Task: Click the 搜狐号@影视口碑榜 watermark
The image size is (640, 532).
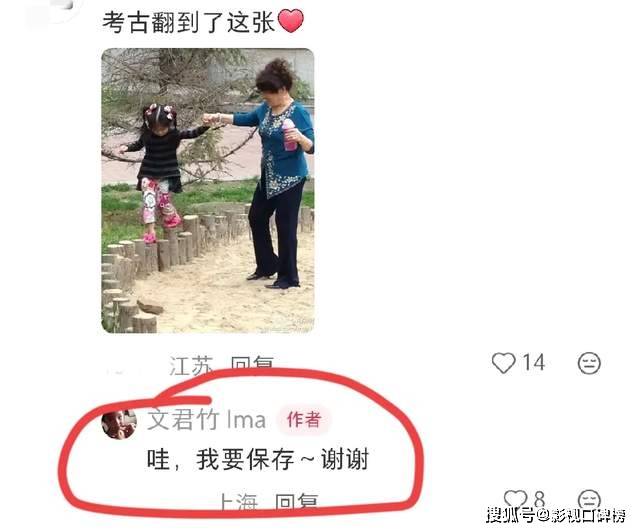Action: coord(556,516)
